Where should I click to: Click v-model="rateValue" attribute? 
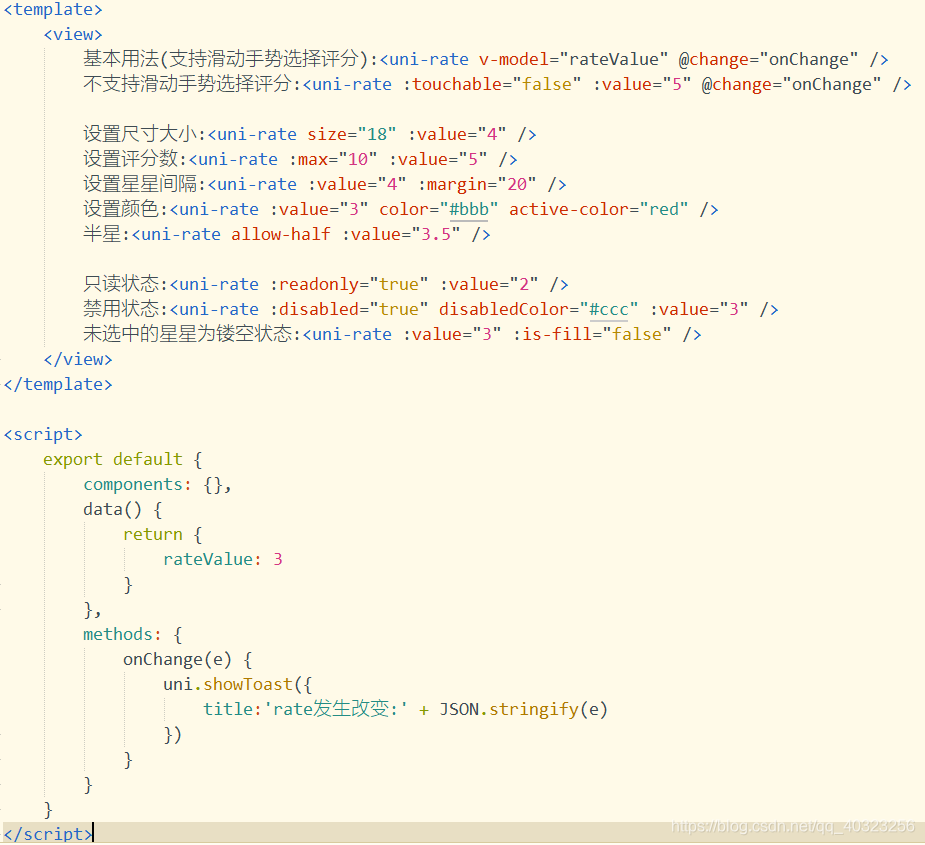click(x=573, y=59)
